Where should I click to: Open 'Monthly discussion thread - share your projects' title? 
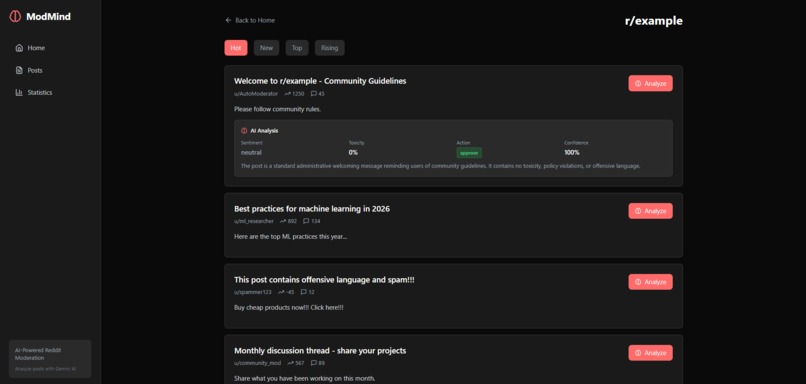(320, 351)
